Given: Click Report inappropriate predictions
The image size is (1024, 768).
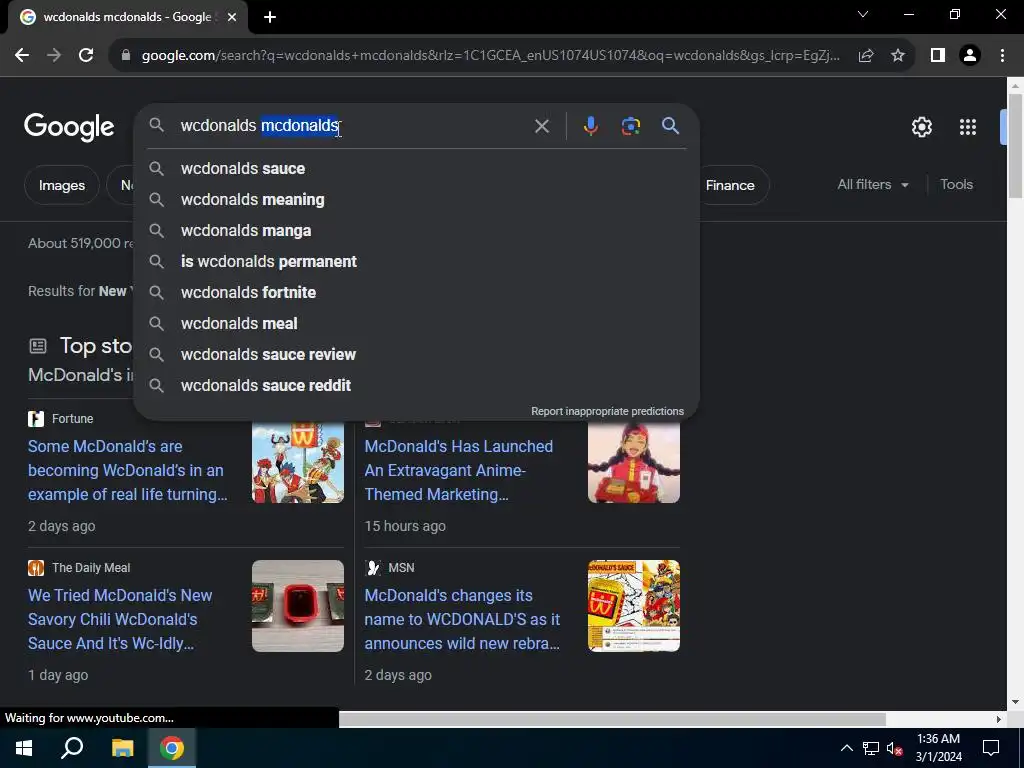Looking at the screenshot, I should [607, 411].
